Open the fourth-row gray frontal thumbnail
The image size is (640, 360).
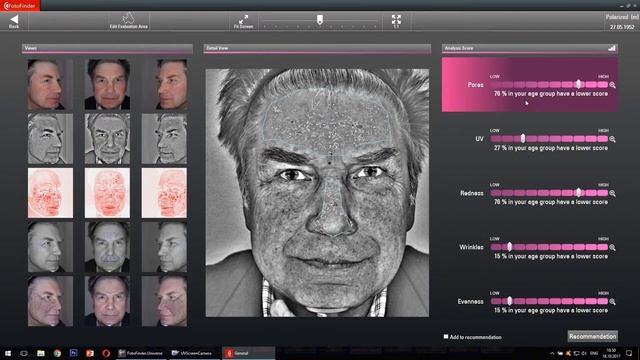pyautogui.click(x=107, y=247)
